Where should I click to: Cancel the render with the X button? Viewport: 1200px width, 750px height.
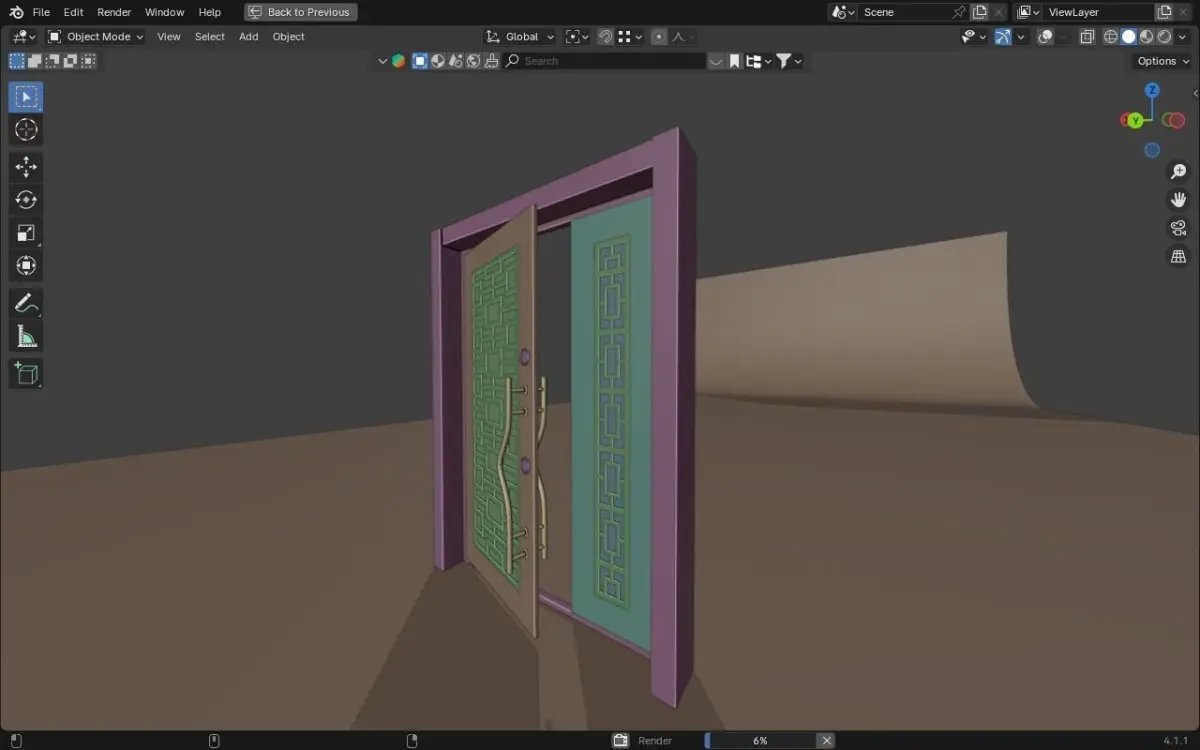point(826,741)
